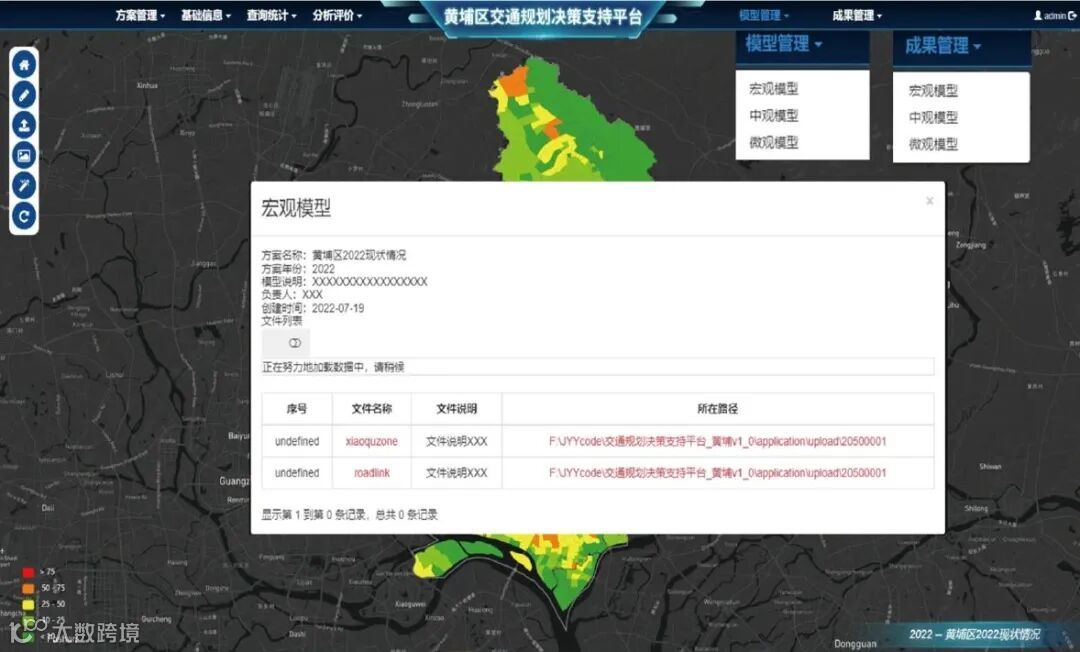Select 文件说明XXX in the xiaoquzone row
Screen dimensions: 1080x652
click(457, 441)
